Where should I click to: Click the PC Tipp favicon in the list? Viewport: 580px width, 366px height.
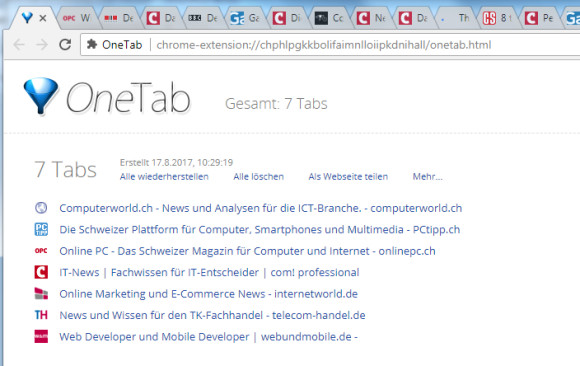(x=41, y=229)
